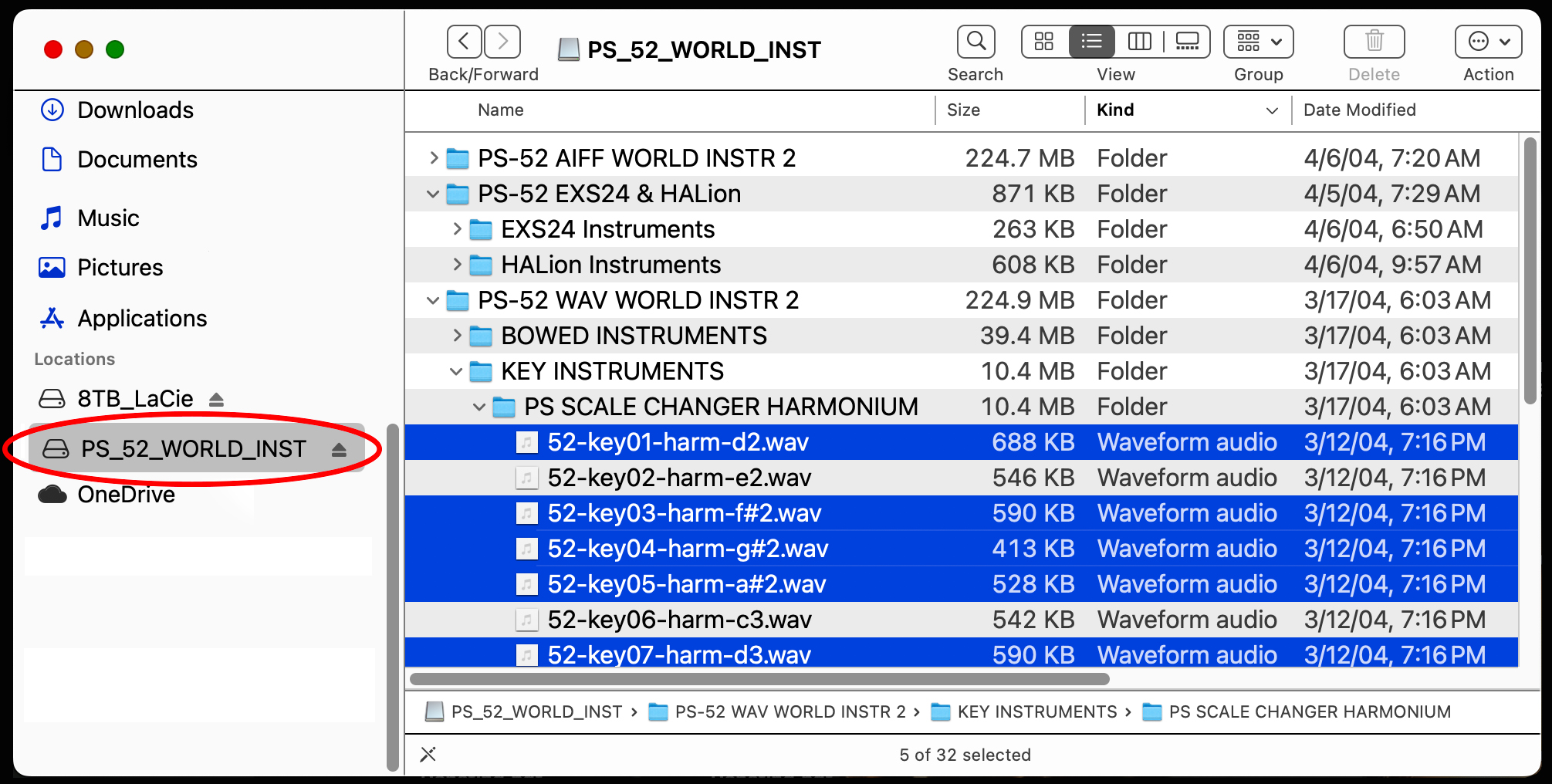Open the Action menu dropdown

tap(1488, 42)
